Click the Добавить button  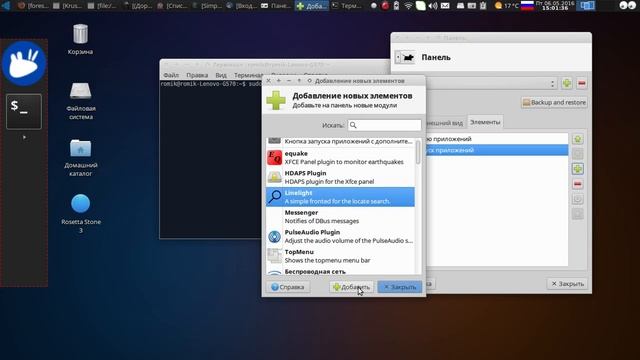tap(351, 287)
